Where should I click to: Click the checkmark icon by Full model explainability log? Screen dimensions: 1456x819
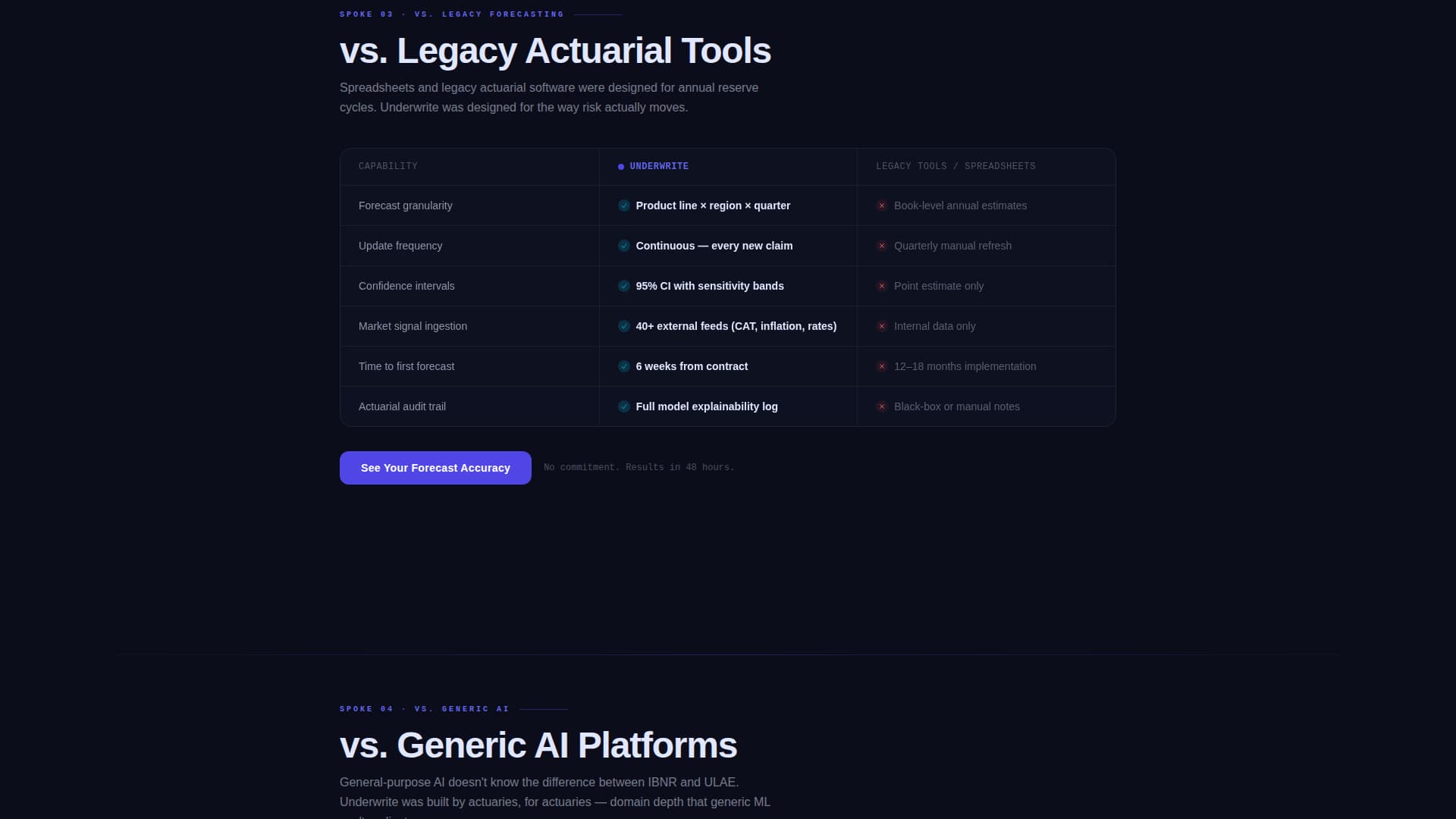(623, 406)
